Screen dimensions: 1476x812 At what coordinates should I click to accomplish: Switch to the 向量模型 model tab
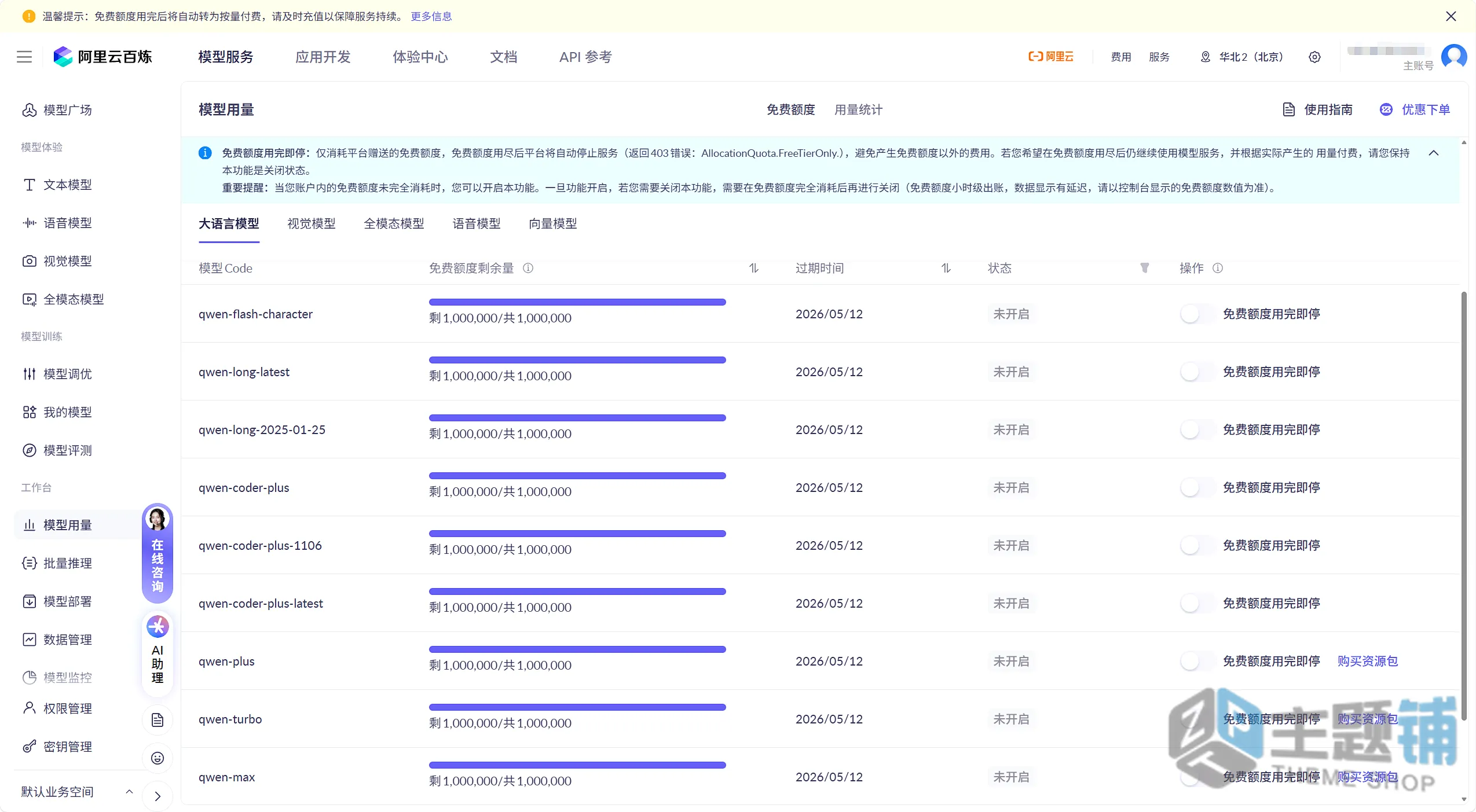[553, 223]
